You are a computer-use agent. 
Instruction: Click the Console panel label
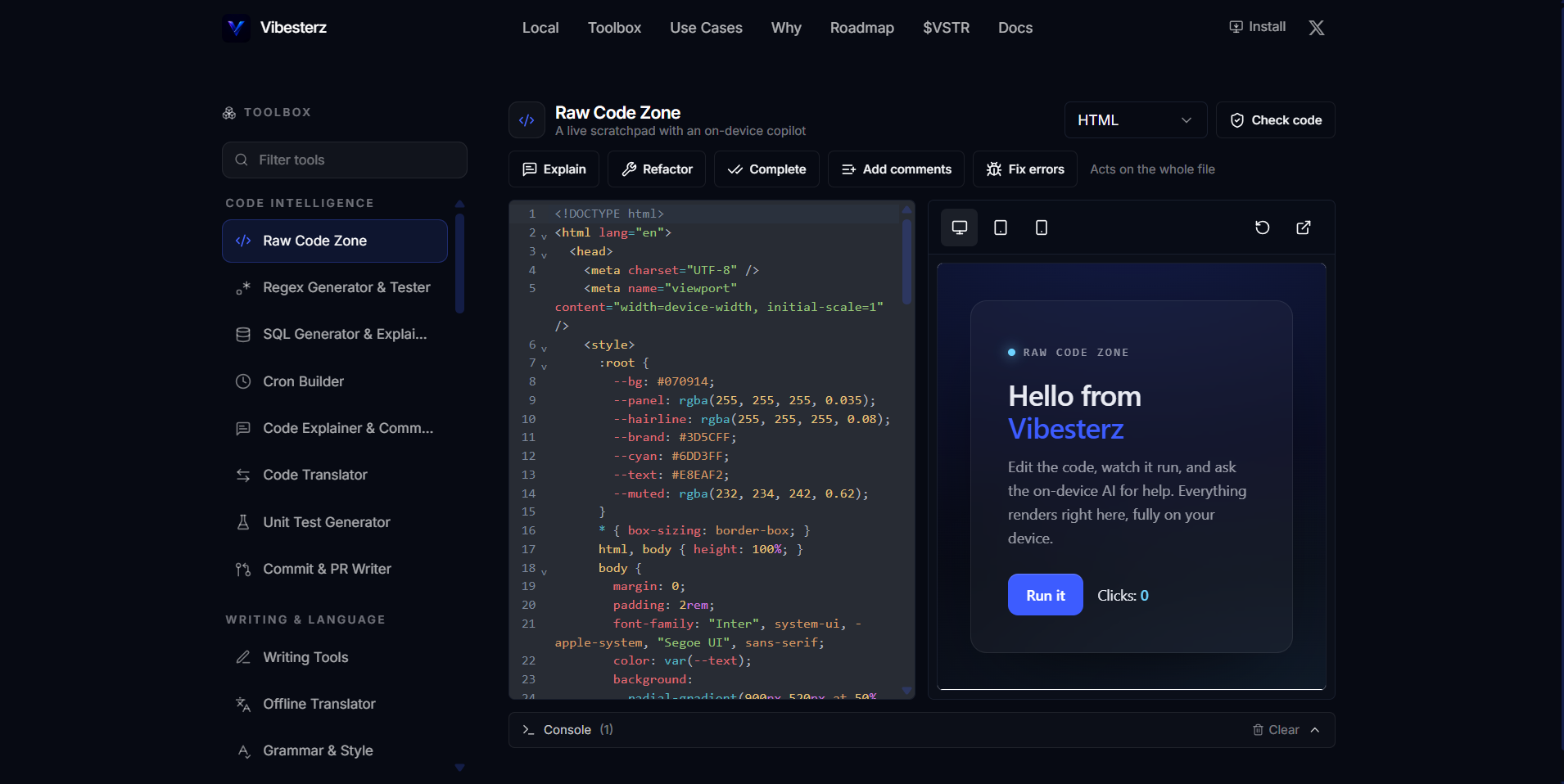pyautogui.click(x=567, y=730)
